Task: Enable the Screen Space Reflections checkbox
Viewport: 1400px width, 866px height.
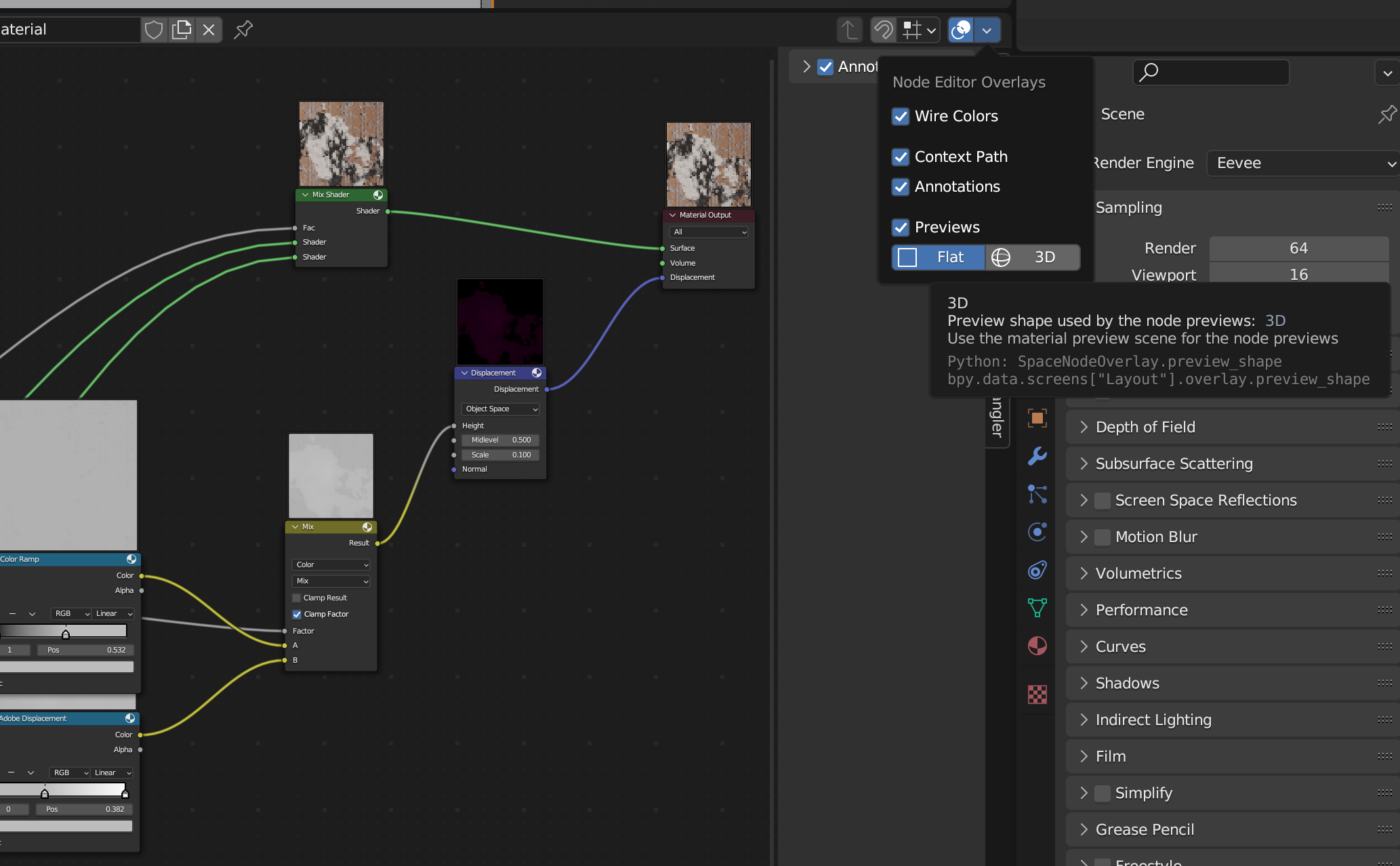Action: point(1103,501)
